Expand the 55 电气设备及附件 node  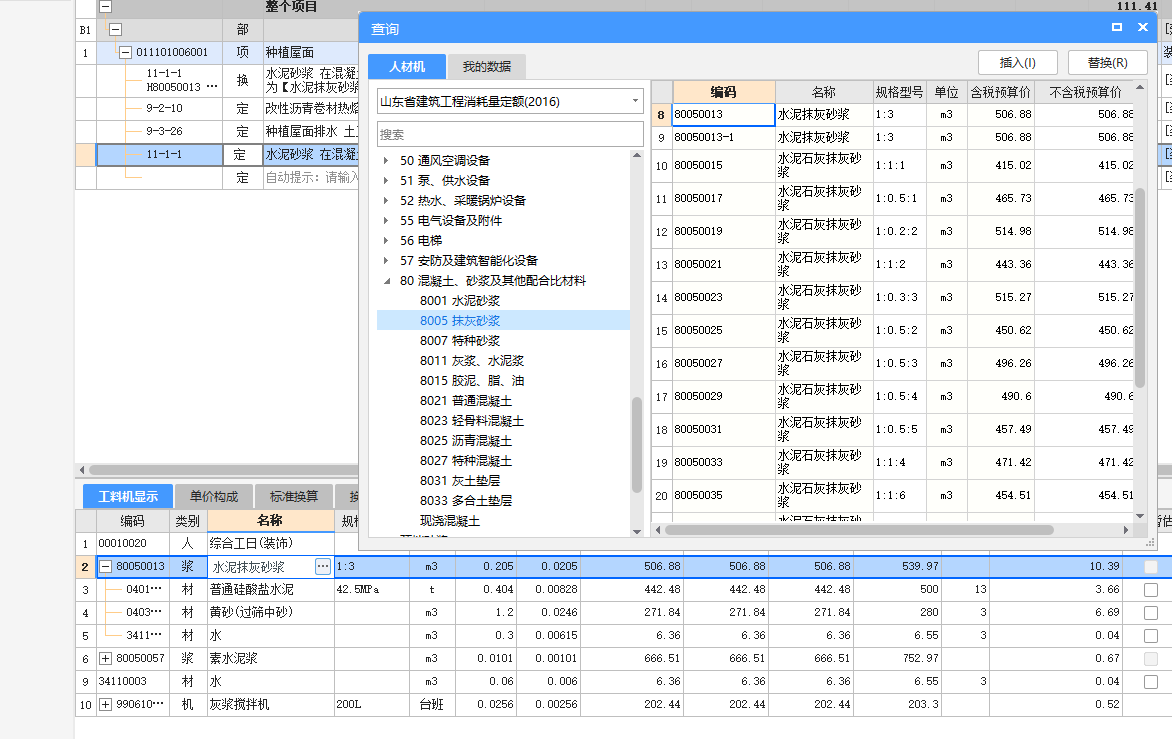click(386, 221)
